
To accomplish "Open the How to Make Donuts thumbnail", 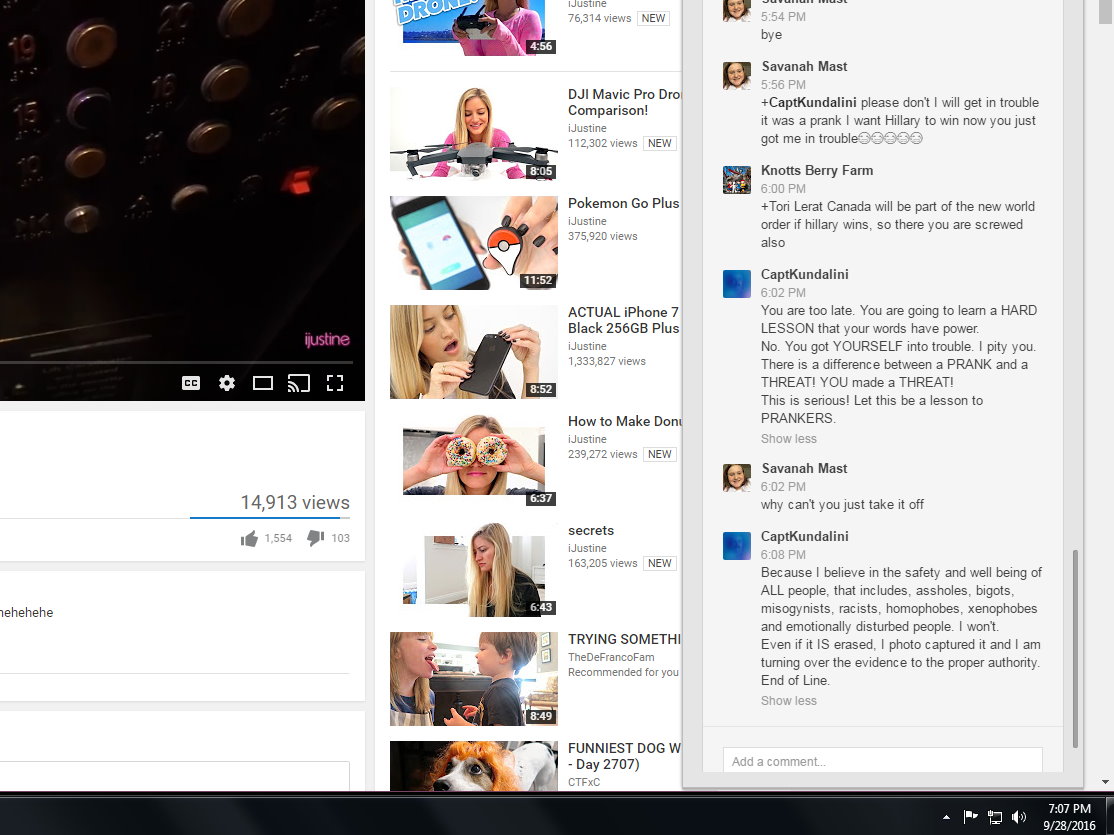I will (x=474, y=455).
